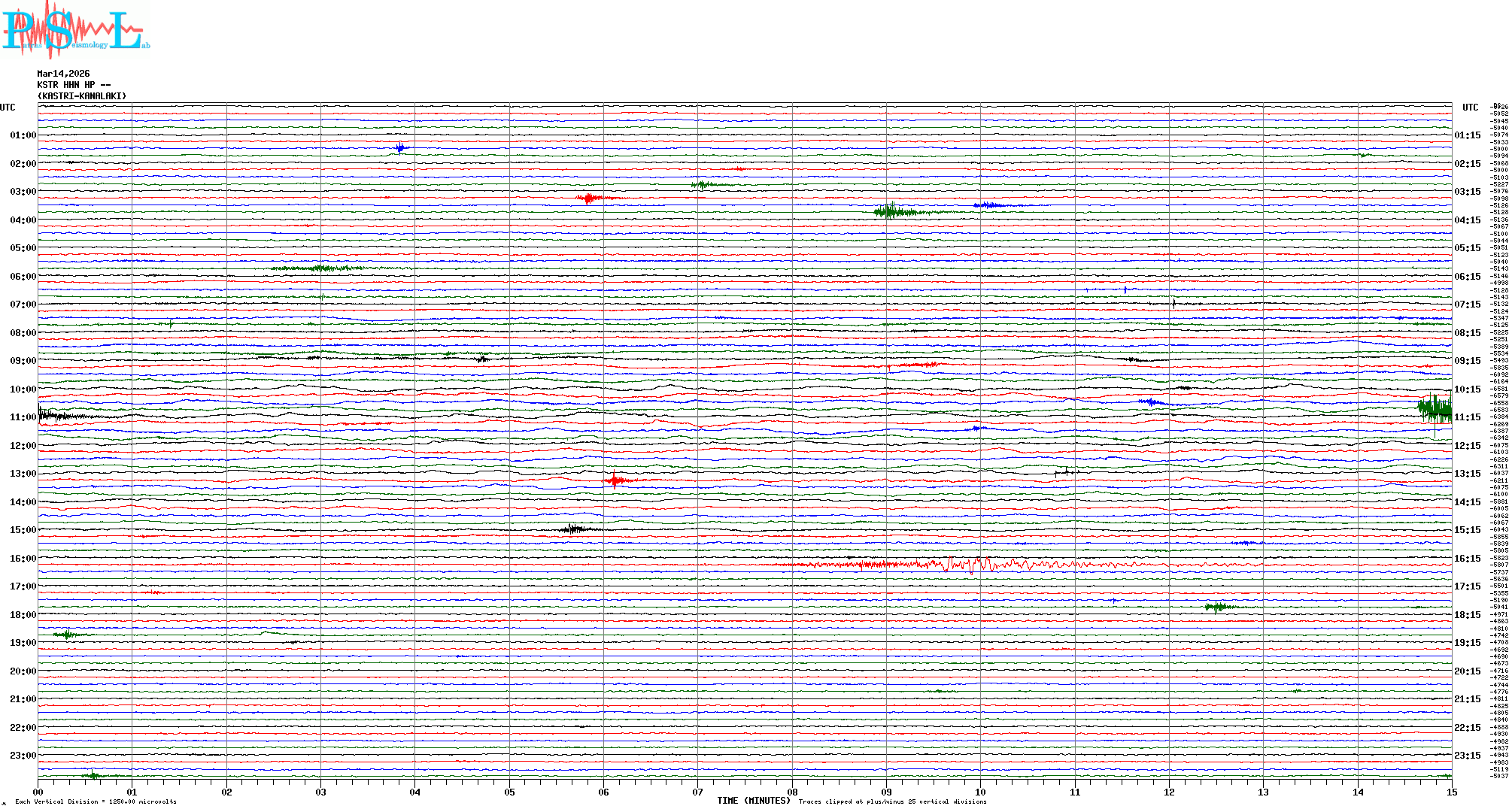Click the right UTC axis label
The image size is (1512, 812).
1470,108
